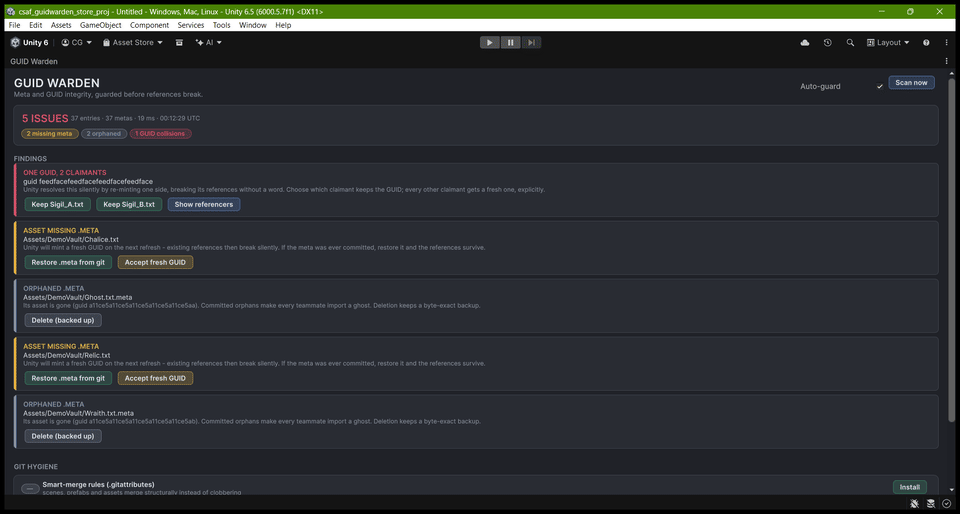Select the GUID Warden tab
The image size is (960, 514).
coord(34,61)
